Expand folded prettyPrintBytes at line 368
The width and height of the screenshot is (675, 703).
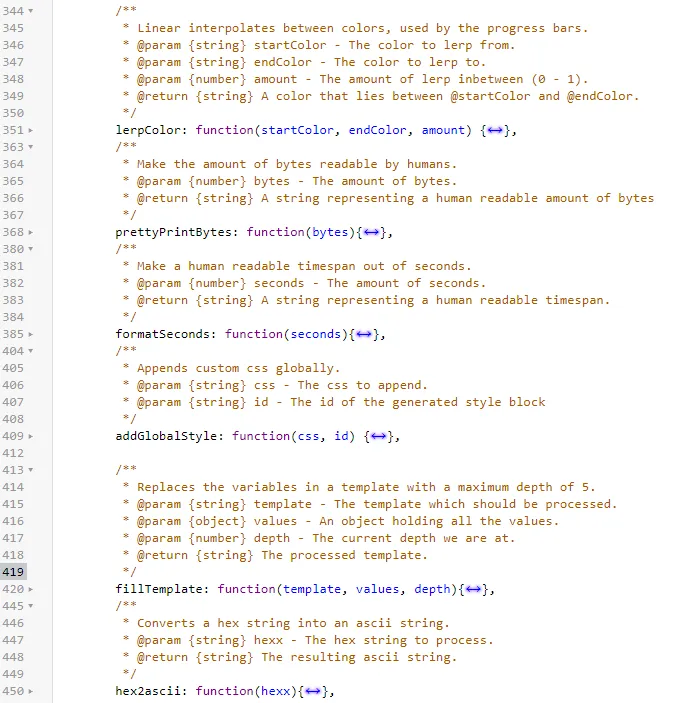30,232
